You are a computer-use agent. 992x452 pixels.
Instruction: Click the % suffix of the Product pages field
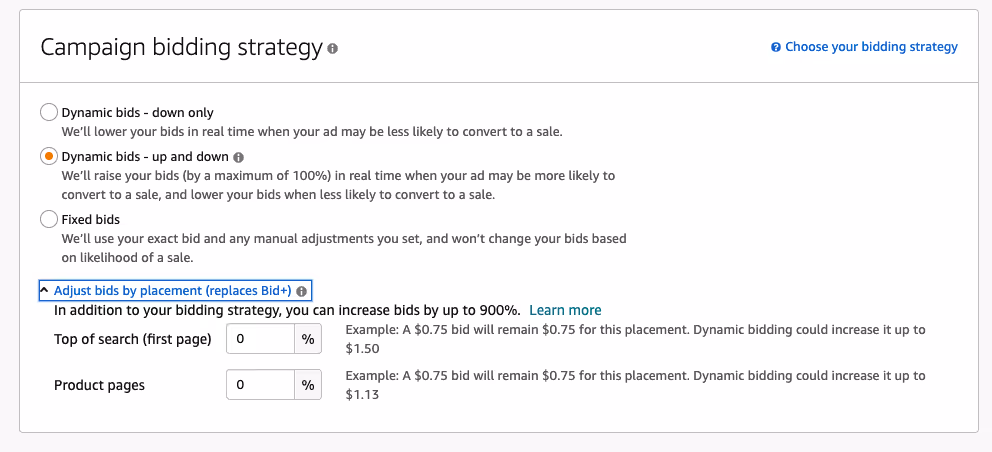point(308,385)
